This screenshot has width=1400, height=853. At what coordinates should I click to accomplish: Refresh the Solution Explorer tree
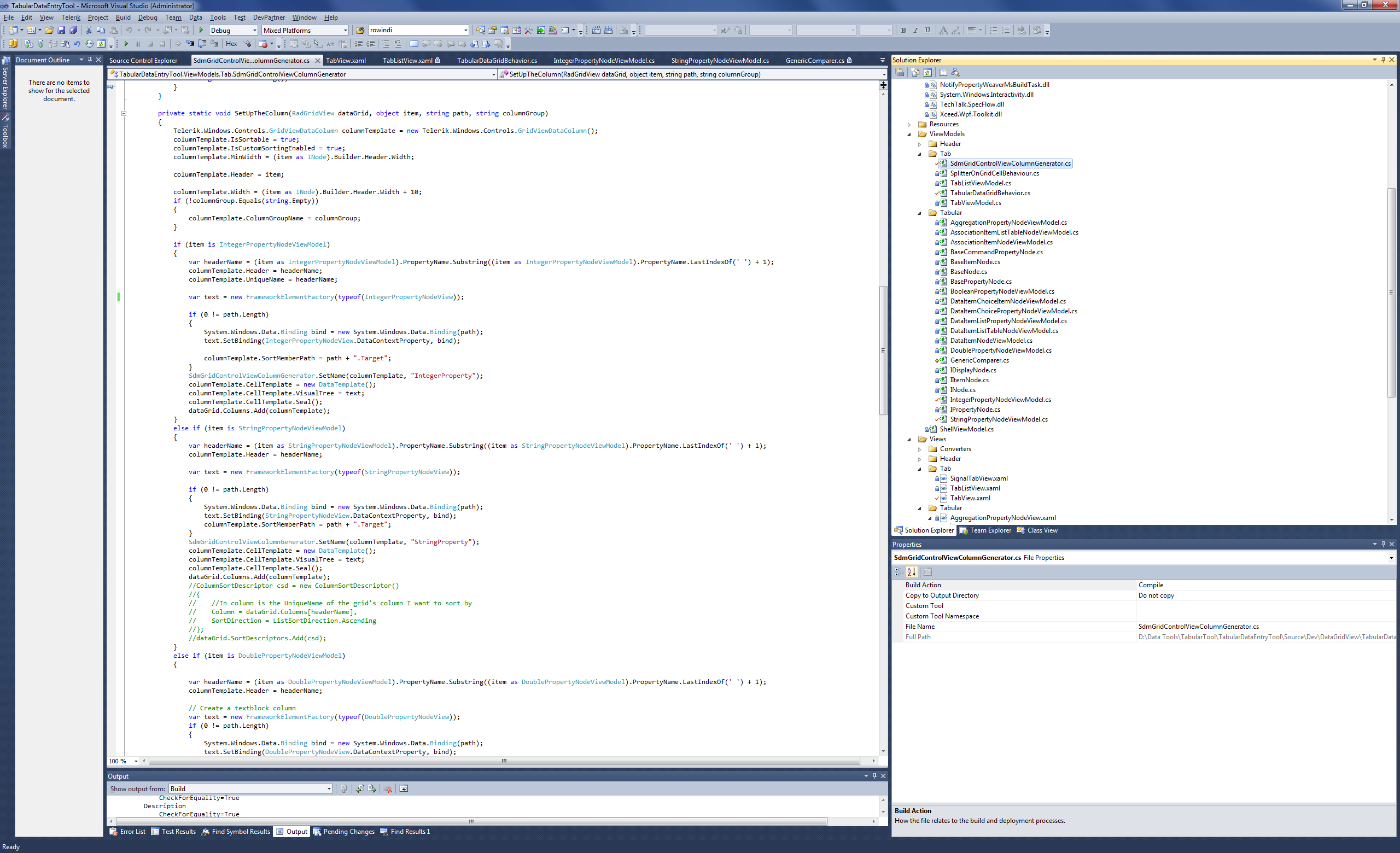[928, 72]
